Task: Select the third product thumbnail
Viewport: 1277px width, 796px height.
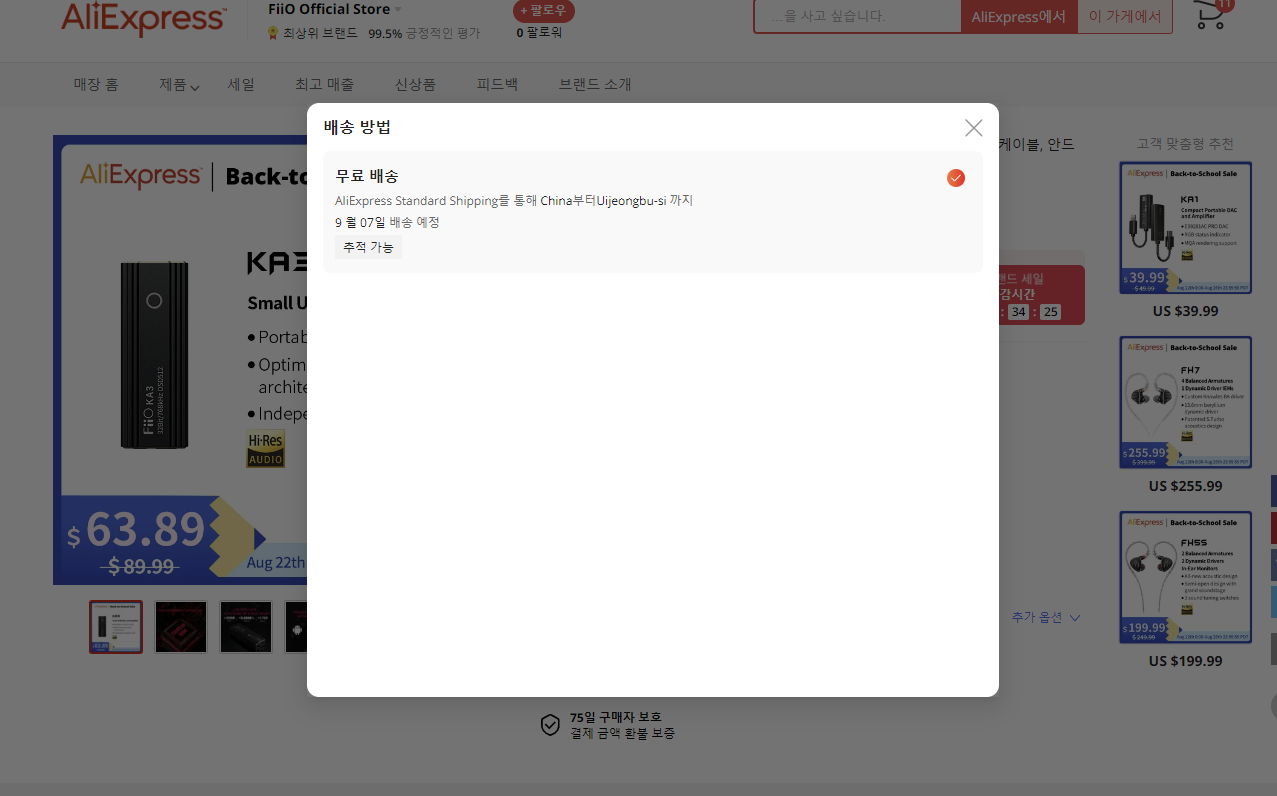Action: point(246,627)
